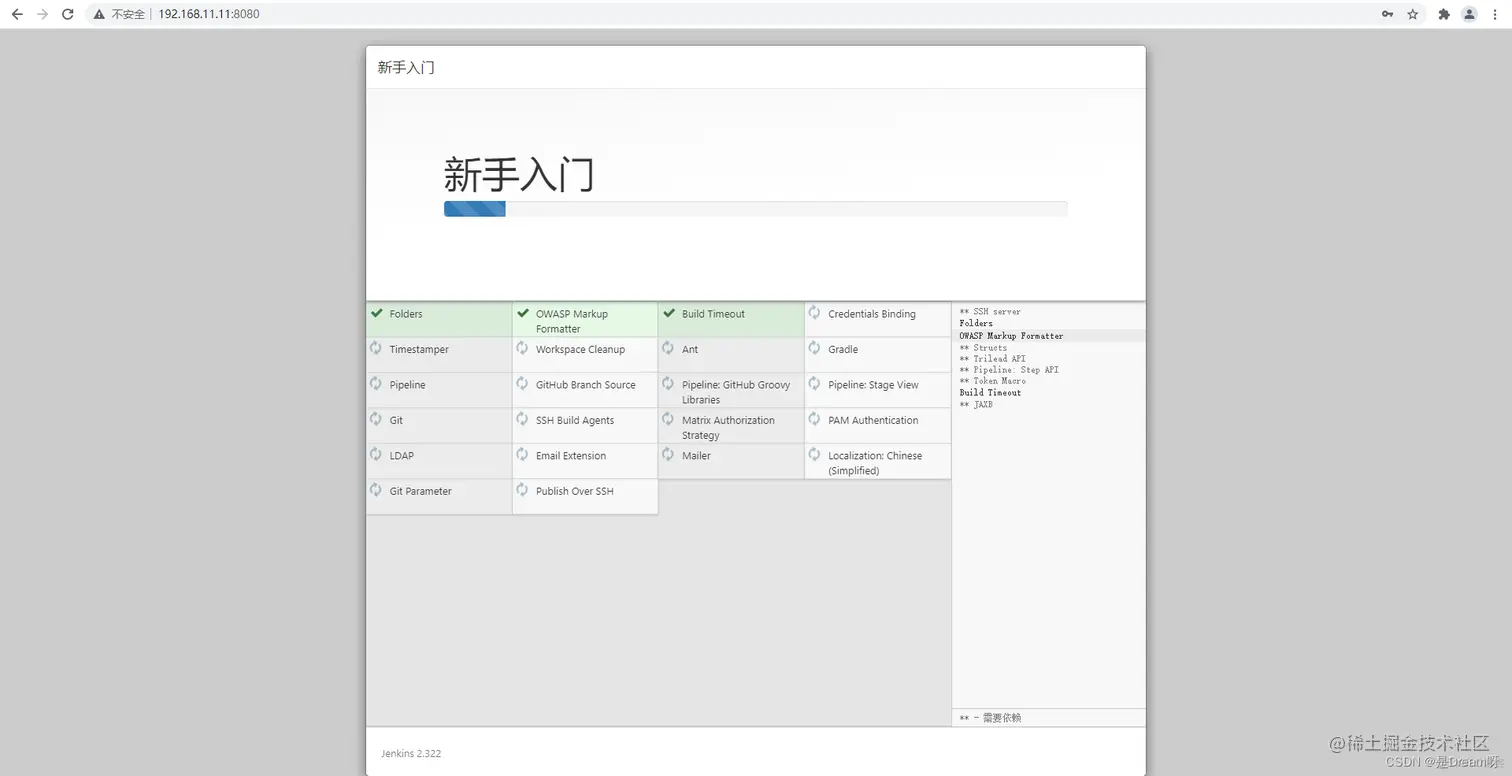Click the spinner icon beside Credentials Binding
1512x776 pixels.
tap(814, 313)
